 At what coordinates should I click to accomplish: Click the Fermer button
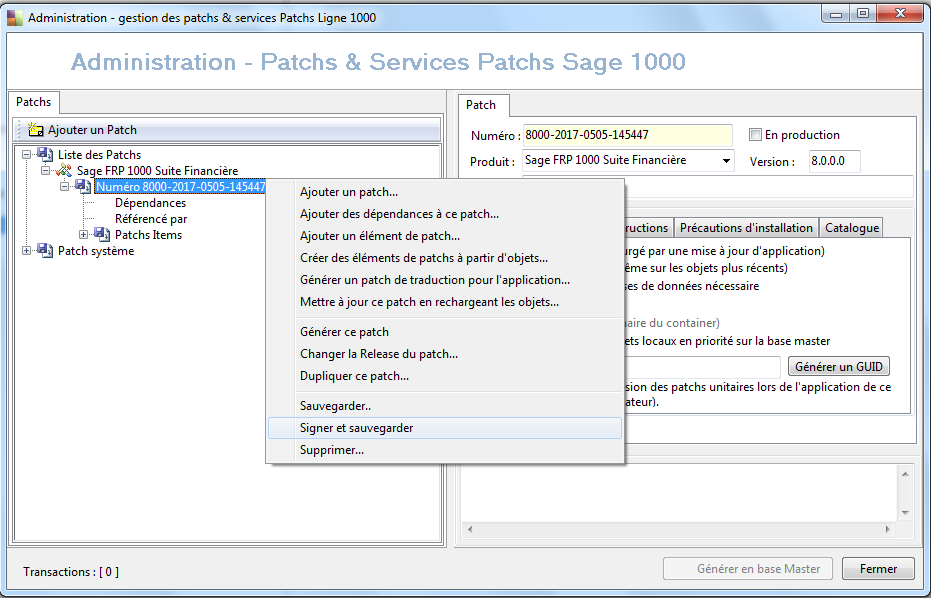pos(878,569)
